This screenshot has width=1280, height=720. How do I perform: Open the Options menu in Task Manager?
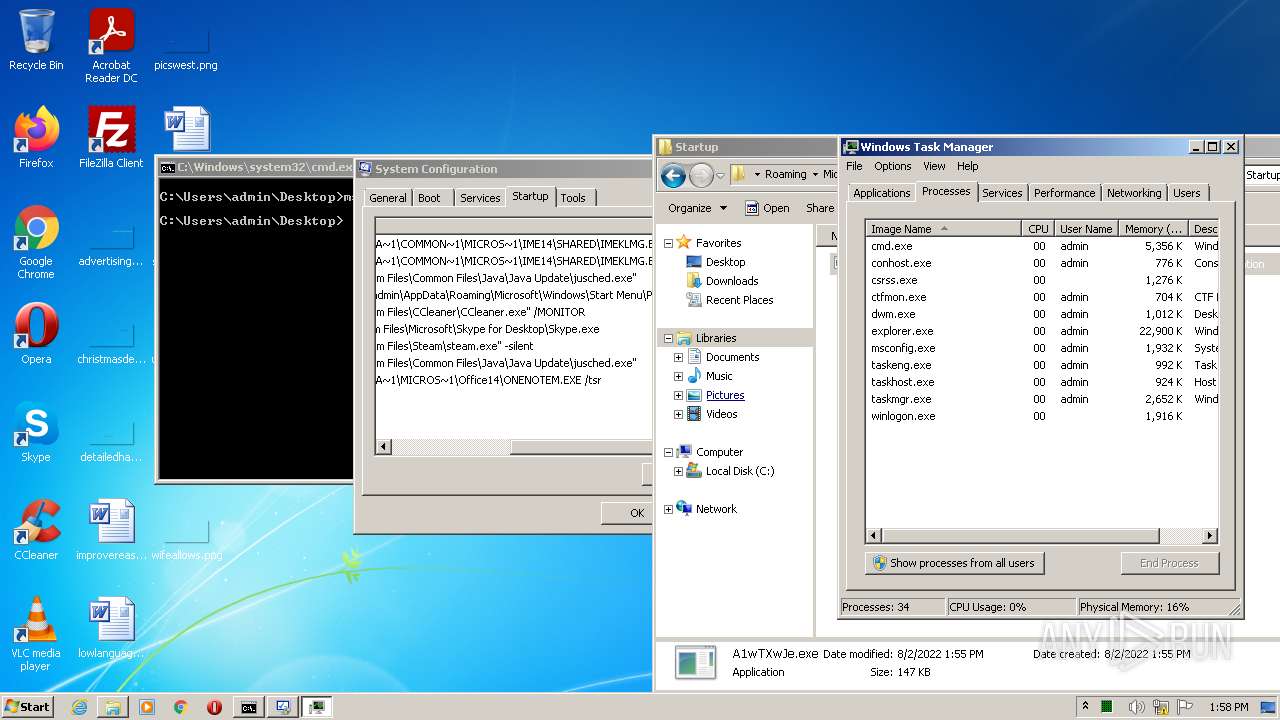coord(892,166)
